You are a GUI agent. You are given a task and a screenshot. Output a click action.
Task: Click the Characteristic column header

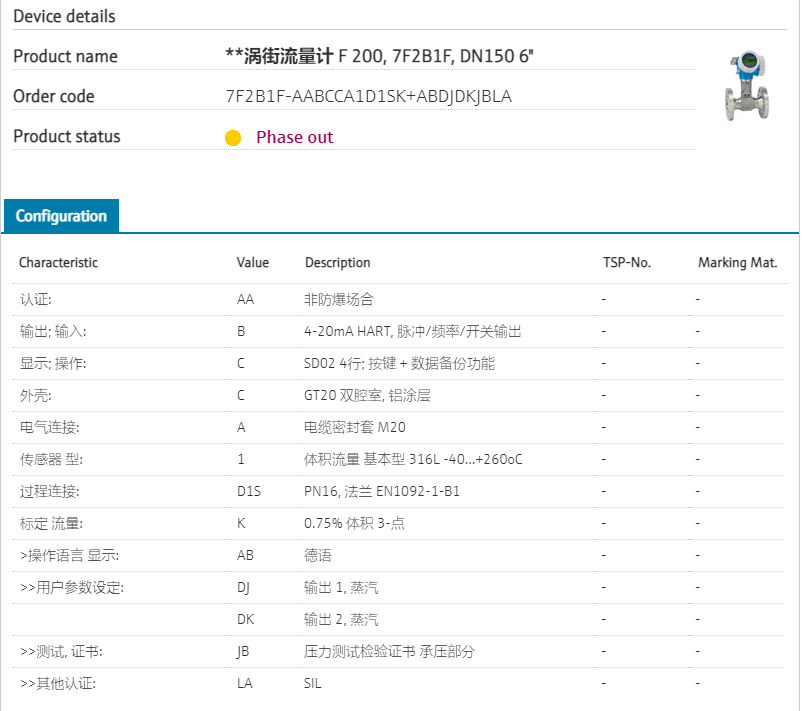[58, 263]
